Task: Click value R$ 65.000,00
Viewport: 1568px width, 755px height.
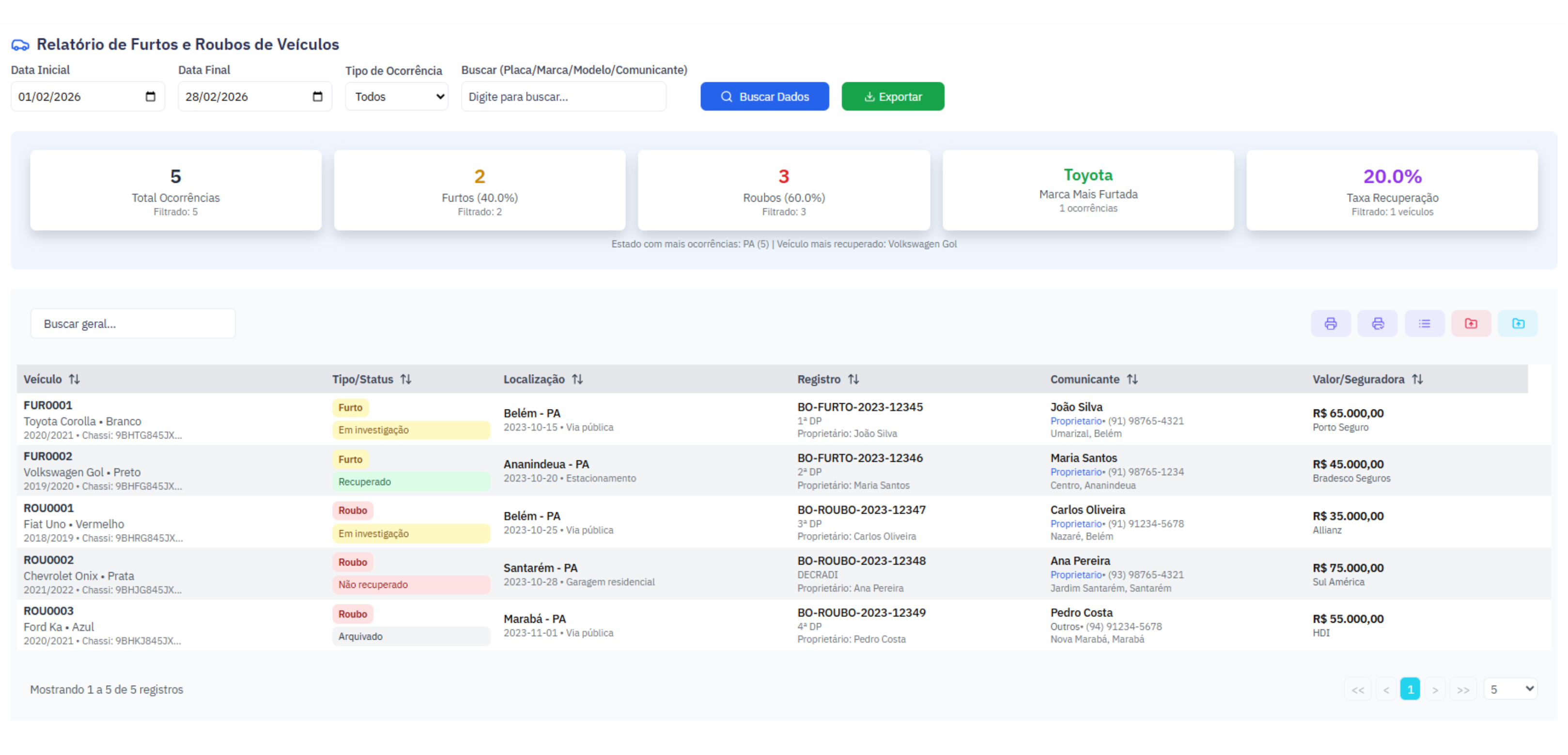Action: [1348, 413]
